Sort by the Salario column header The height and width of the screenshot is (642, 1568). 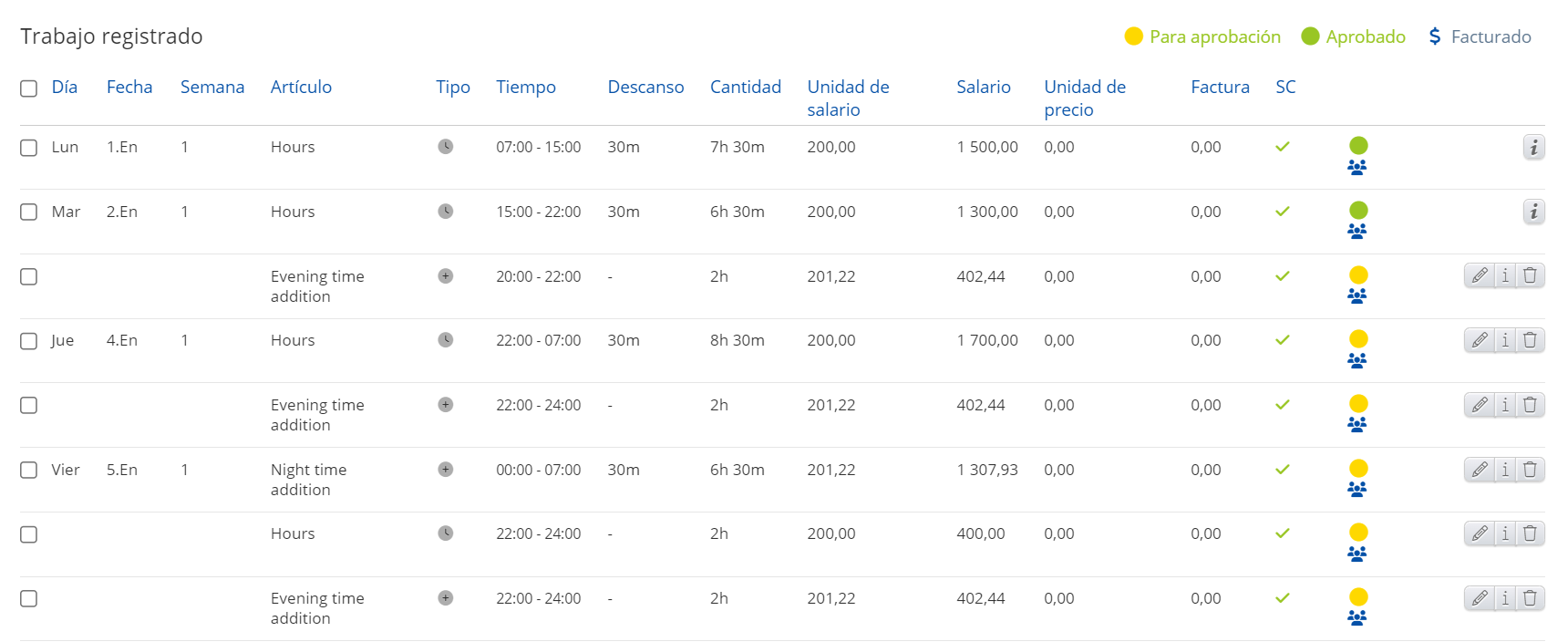click(983, 87)
